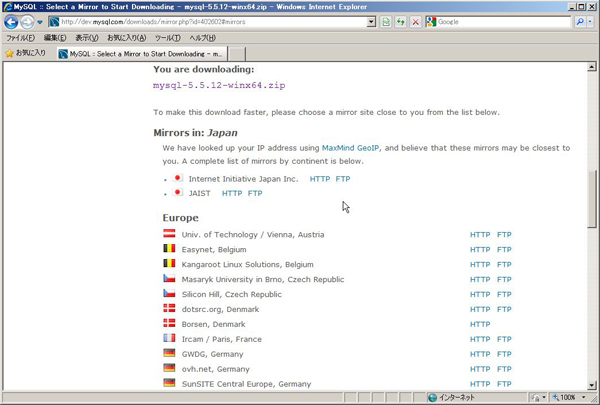This screenshot has width=600, height=405.
Task: Open the 編集(E) menu
Action: click(55, 38)
